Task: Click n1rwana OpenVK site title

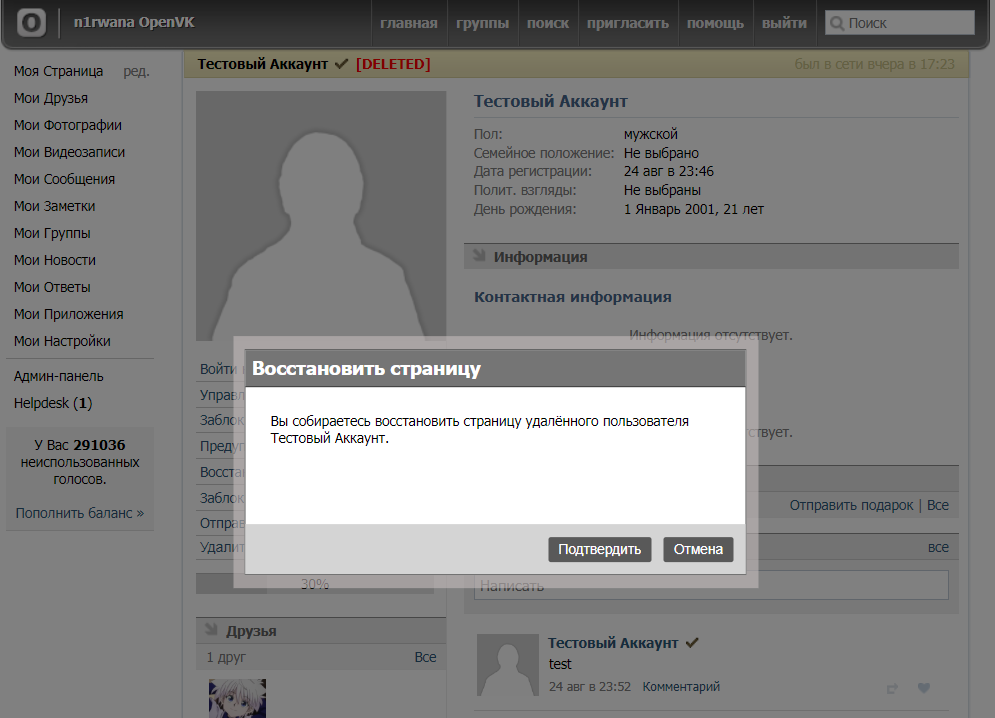Action: 134,22
